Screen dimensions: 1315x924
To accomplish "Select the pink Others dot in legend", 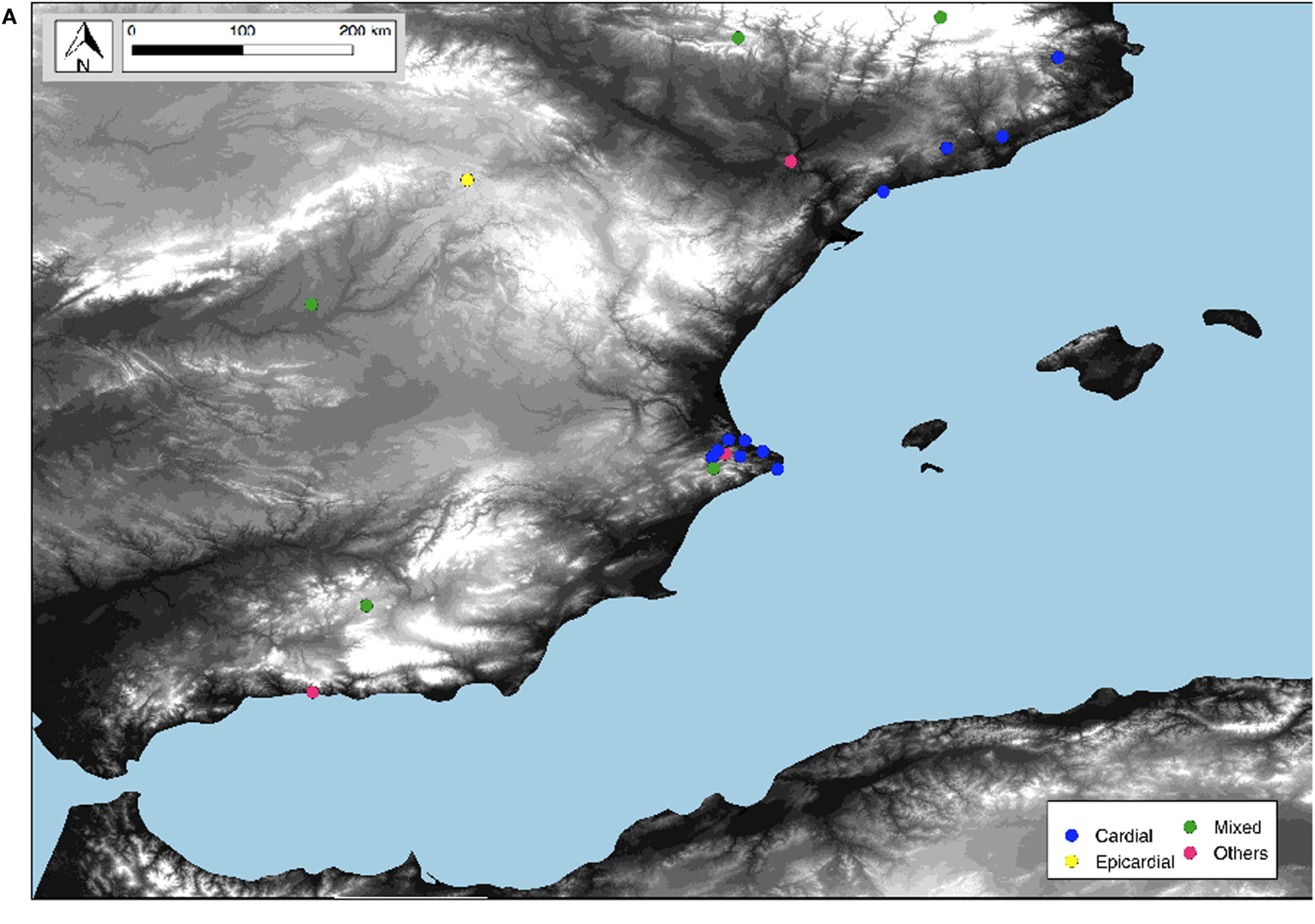I will coord(1190,853).
